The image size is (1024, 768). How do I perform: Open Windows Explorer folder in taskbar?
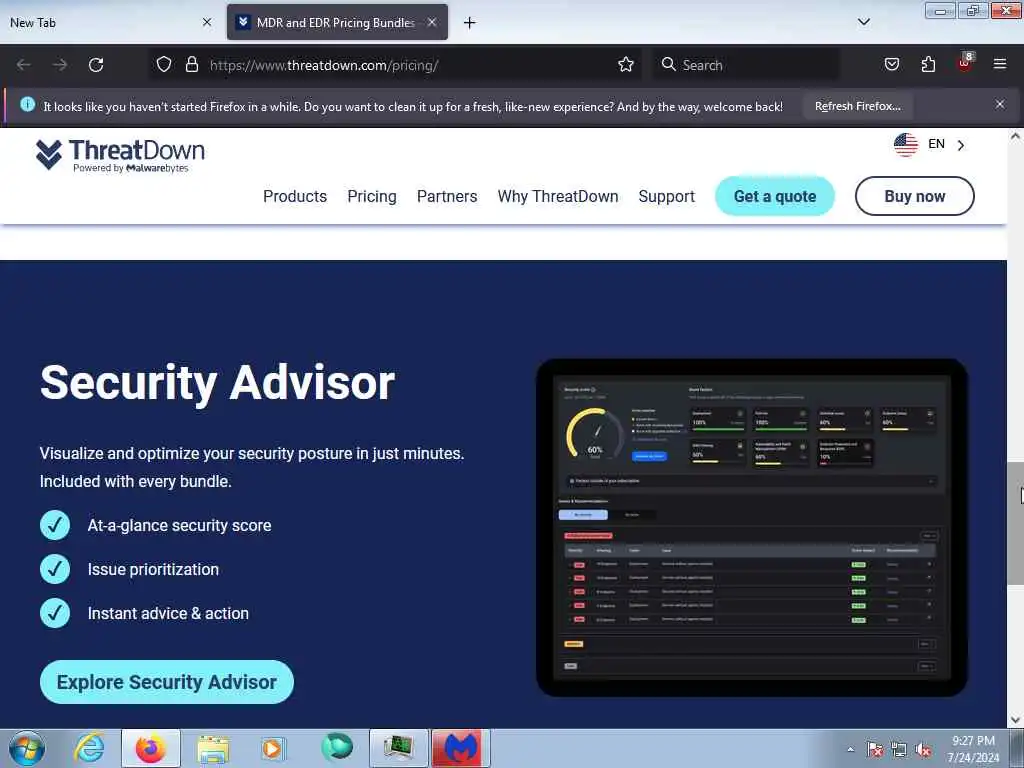pyautogui.click(x=213, y=748)
